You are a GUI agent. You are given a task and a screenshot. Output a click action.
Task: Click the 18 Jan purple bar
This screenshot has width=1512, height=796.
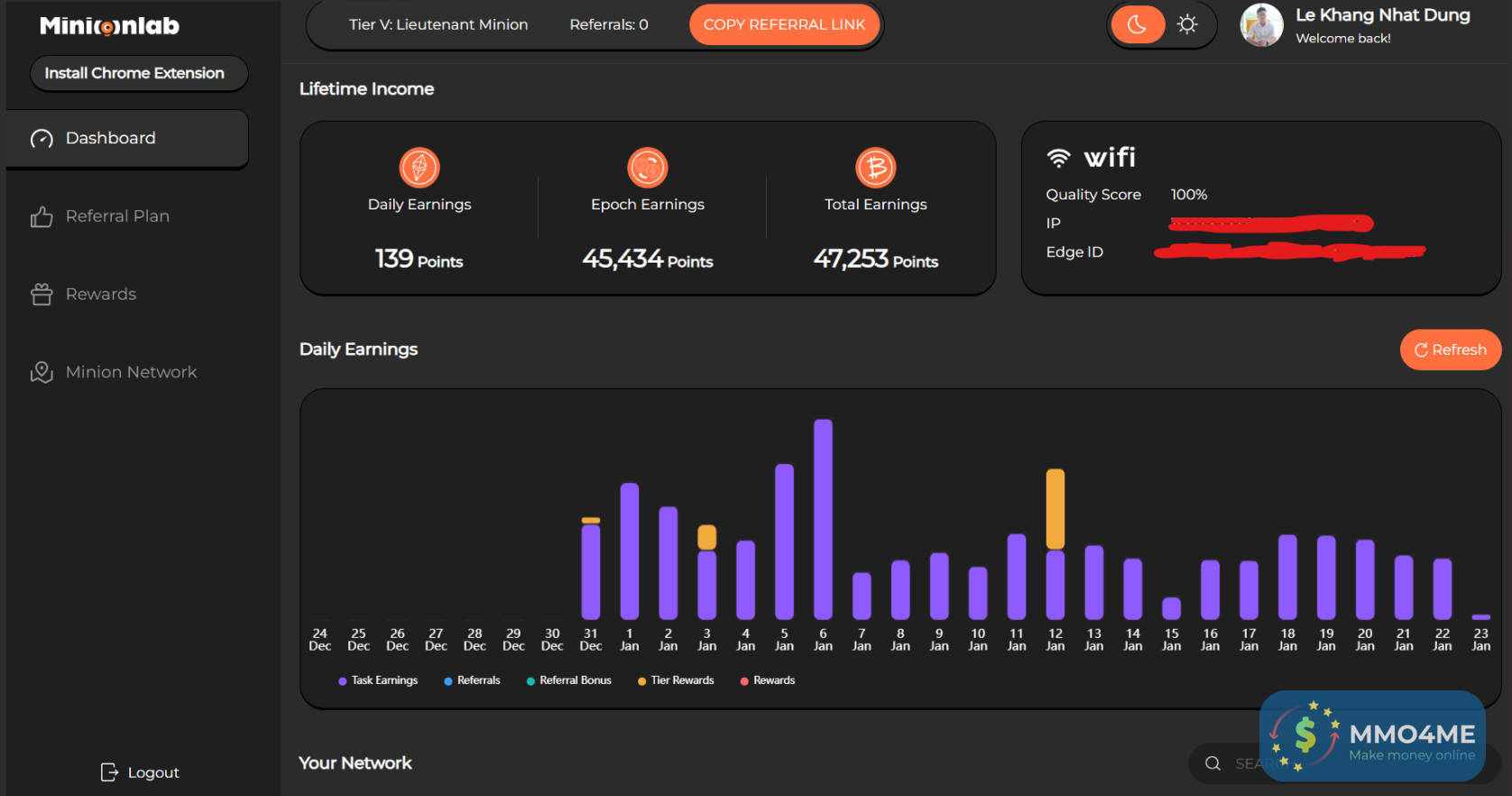pyautogui.click(x=1287, y=577)
